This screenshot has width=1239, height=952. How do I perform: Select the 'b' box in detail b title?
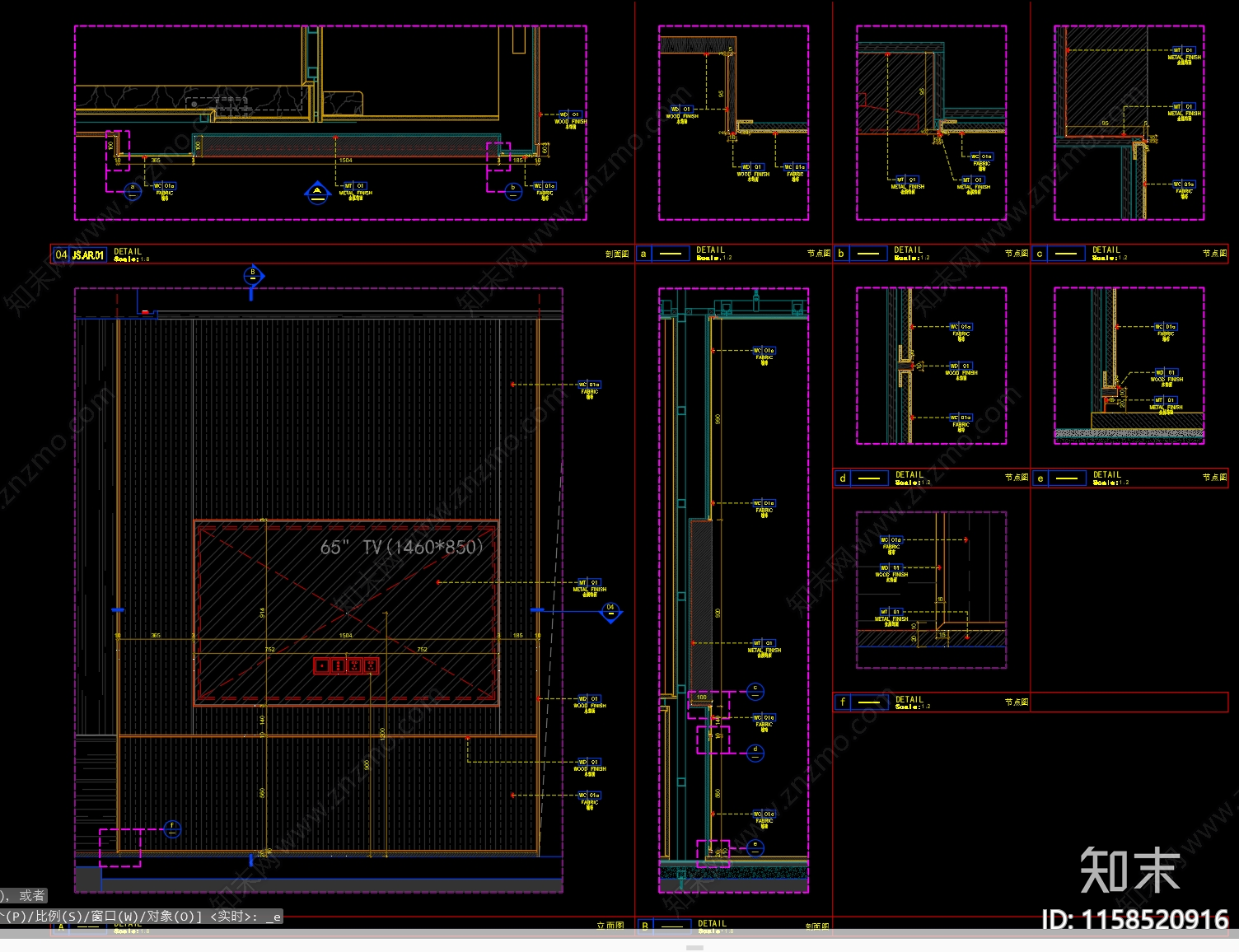point(841,254)
